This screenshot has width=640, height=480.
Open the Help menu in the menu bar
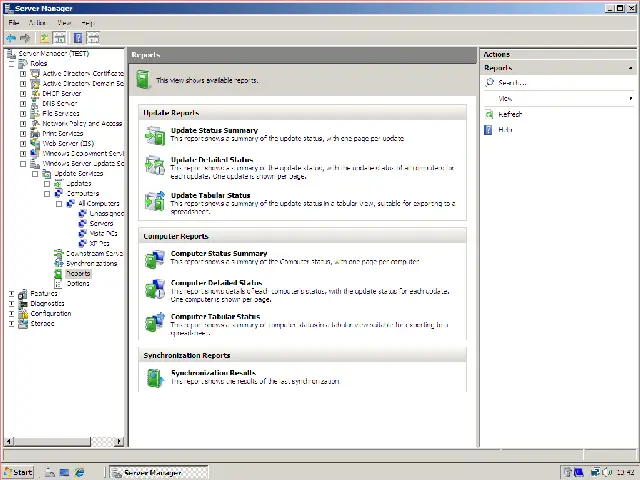pos(87,22)
